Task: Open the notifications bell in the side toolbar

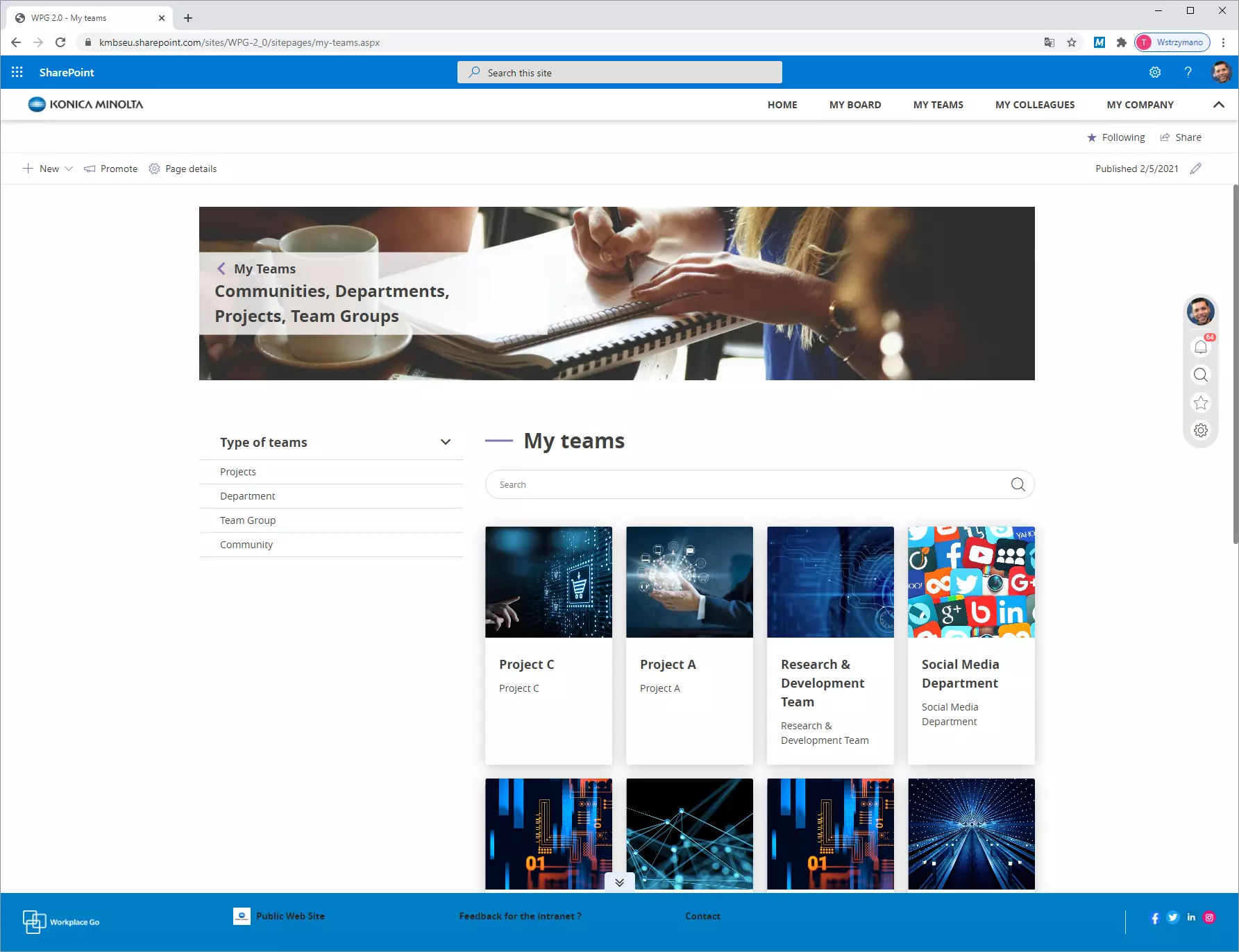Action: tap(1201, 347)
